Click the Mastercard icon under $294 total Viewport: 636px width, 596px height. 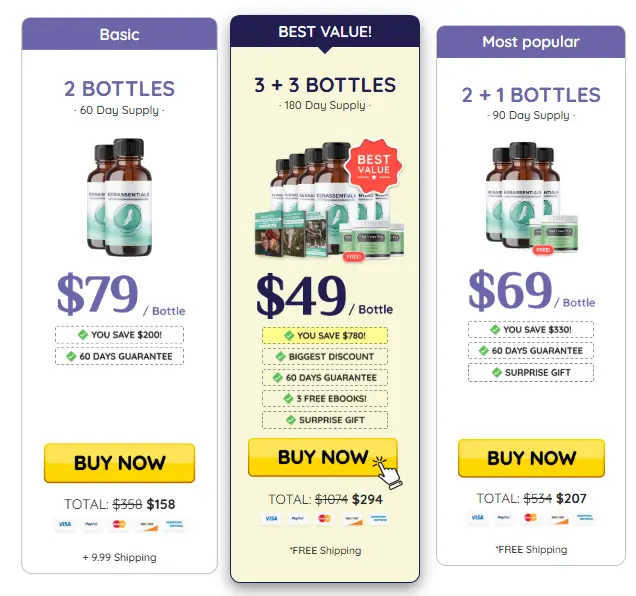click(x=324, y=519)
